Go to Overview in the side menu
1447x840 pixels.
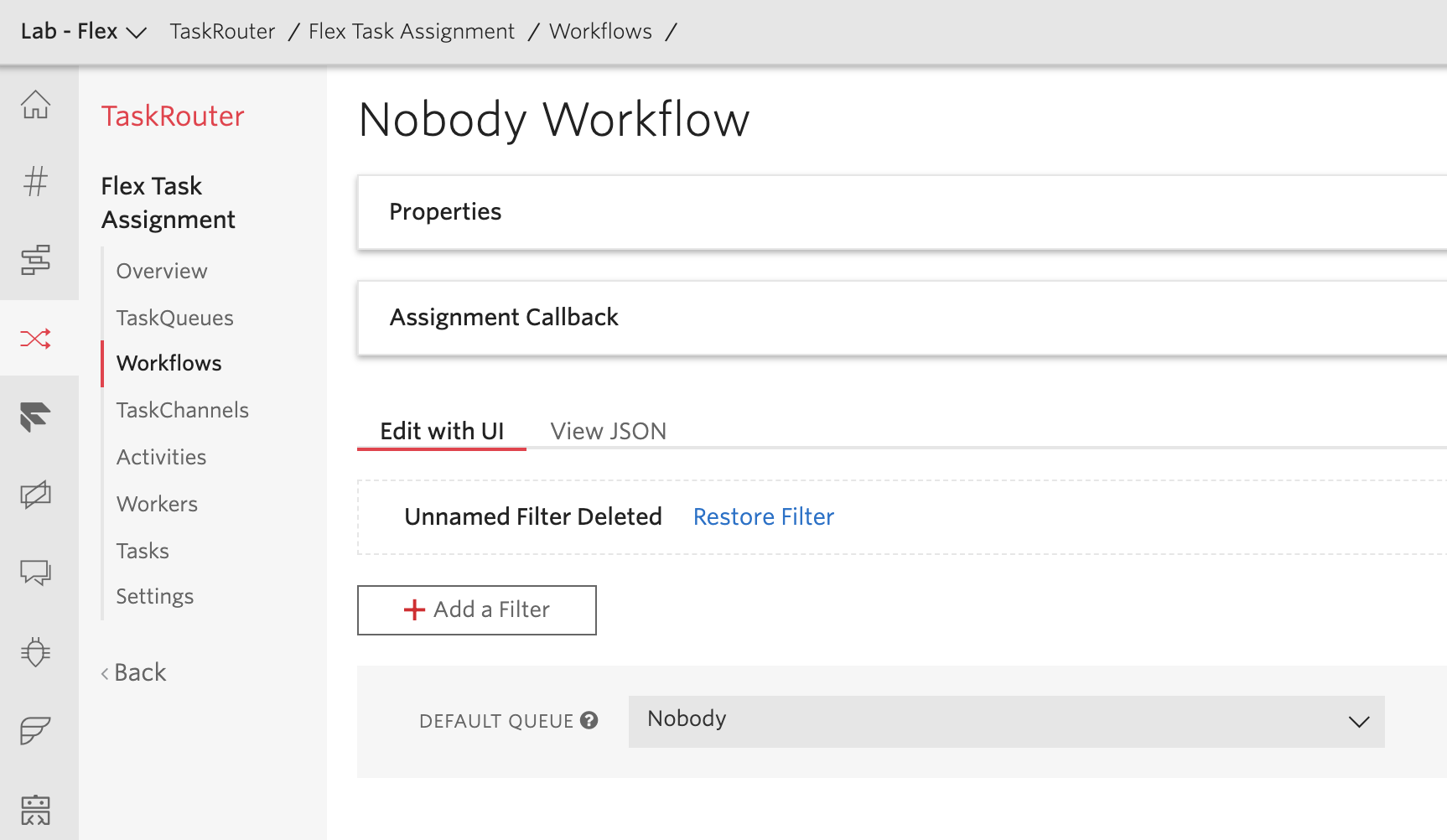[x=162, y=271]
